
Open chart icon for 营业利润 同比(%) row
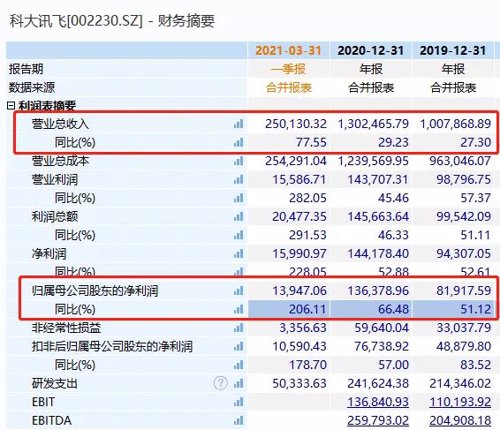pyautogui.click(x=238, y=198)
